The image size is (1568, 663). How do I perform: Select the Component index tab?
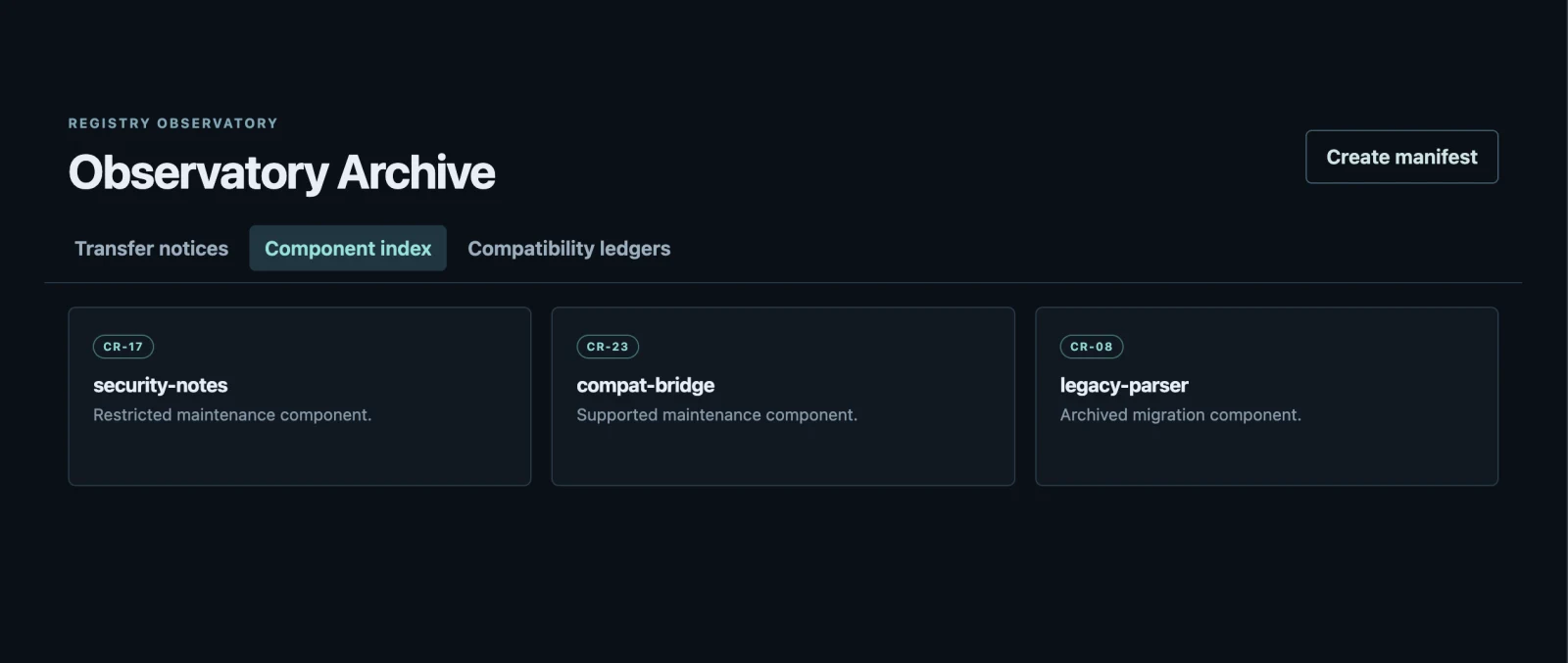(348, 249)
